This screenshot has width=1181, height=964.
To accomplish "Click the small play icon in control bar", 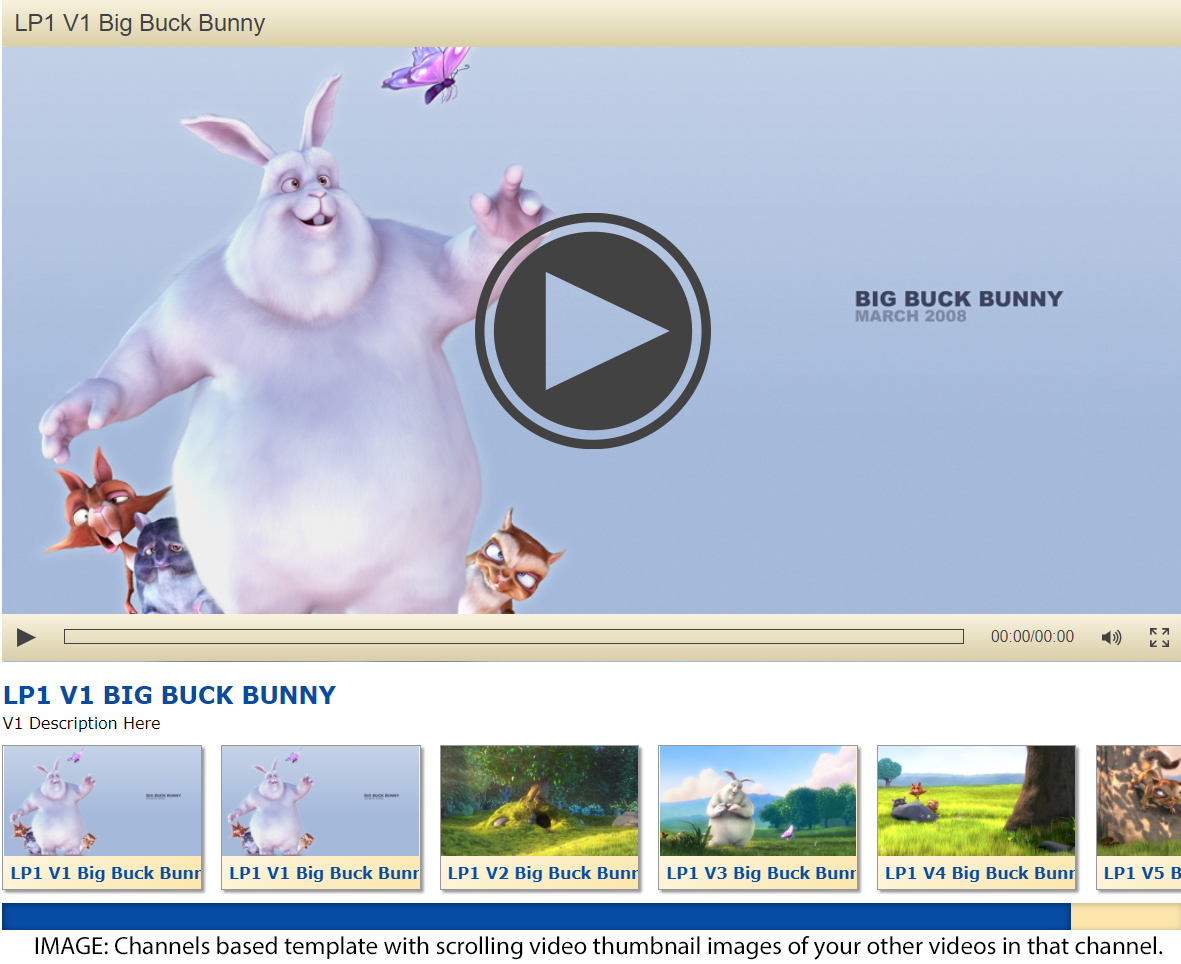I will [26, 637].
